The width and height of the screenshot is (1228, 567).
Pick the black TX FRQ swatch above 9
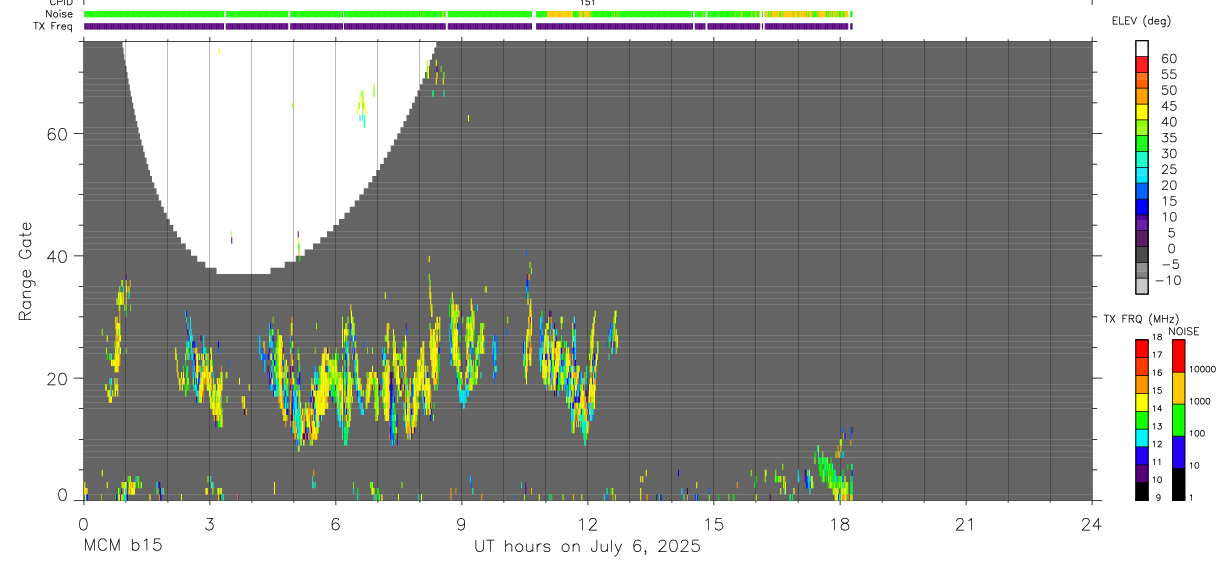click(x=1141, y=490)
